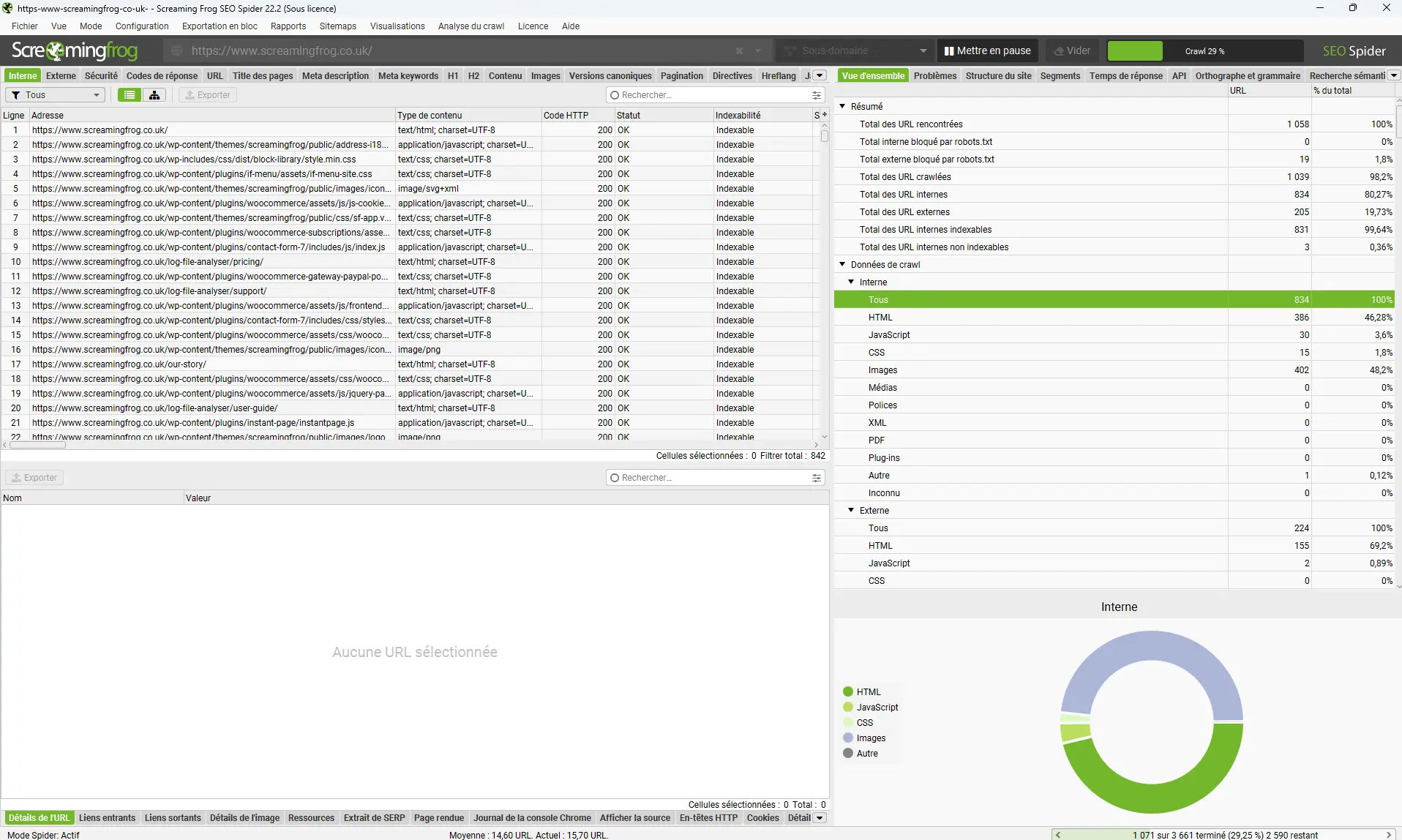The image size is (1402, 840).
Task: Click the Vider button
Action: (1072, 50)
